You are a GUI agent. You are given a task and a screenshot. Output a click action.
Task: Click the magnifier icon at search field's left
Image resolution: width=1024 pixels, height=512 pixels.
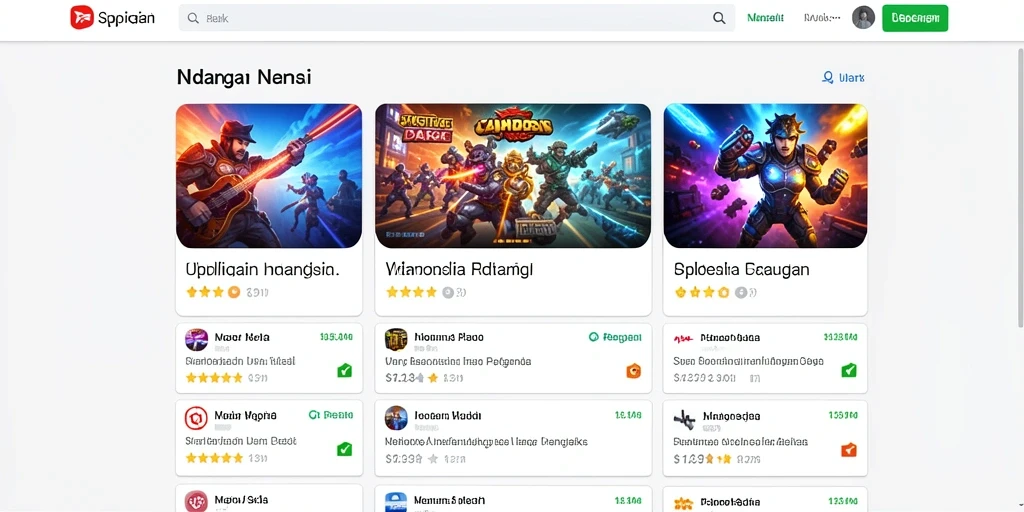193,18
